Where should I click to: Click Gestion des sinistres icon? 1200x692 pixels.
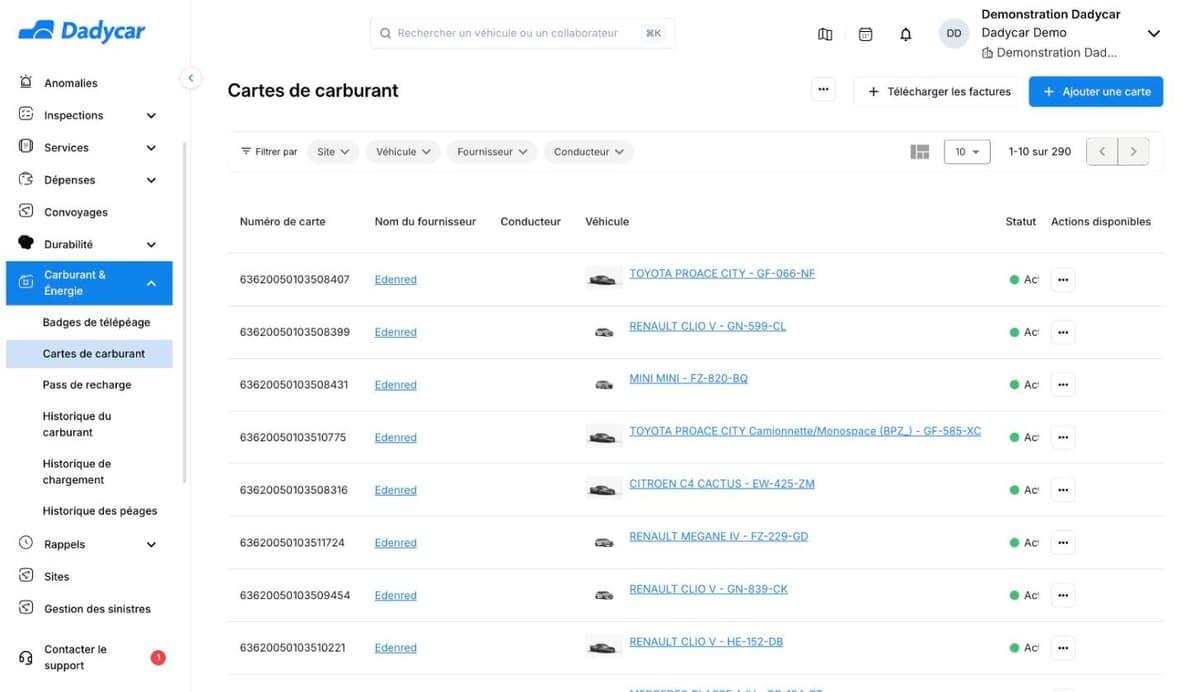[26, 608]
